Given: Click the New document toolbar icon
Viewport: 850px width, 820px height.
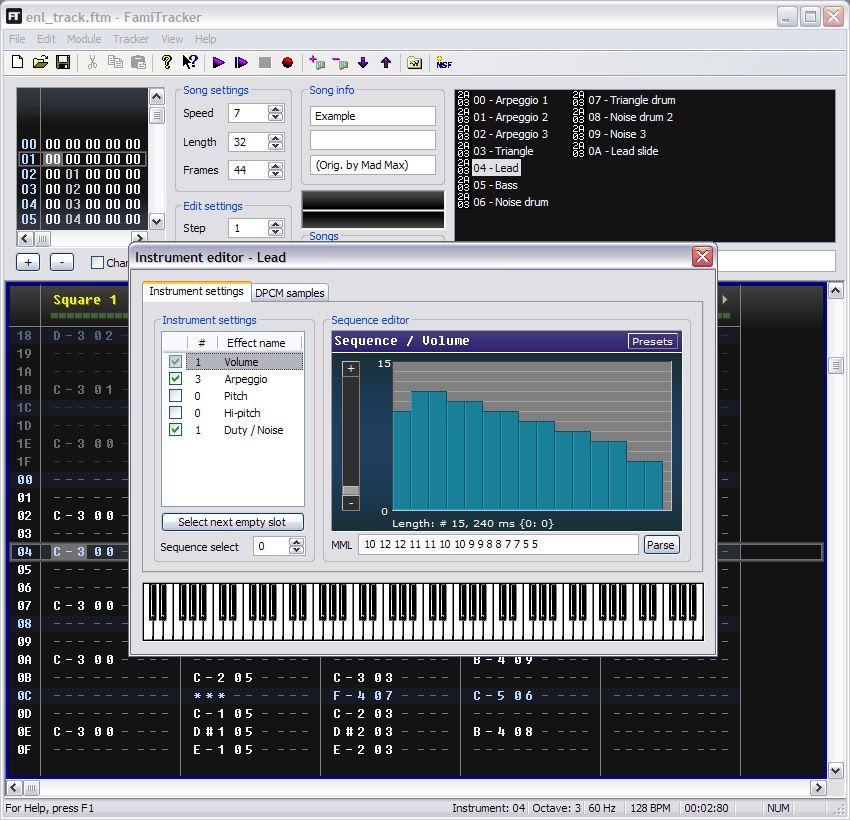Looking at the screenshot, I should pyautogui.click(x=17, y=62).
